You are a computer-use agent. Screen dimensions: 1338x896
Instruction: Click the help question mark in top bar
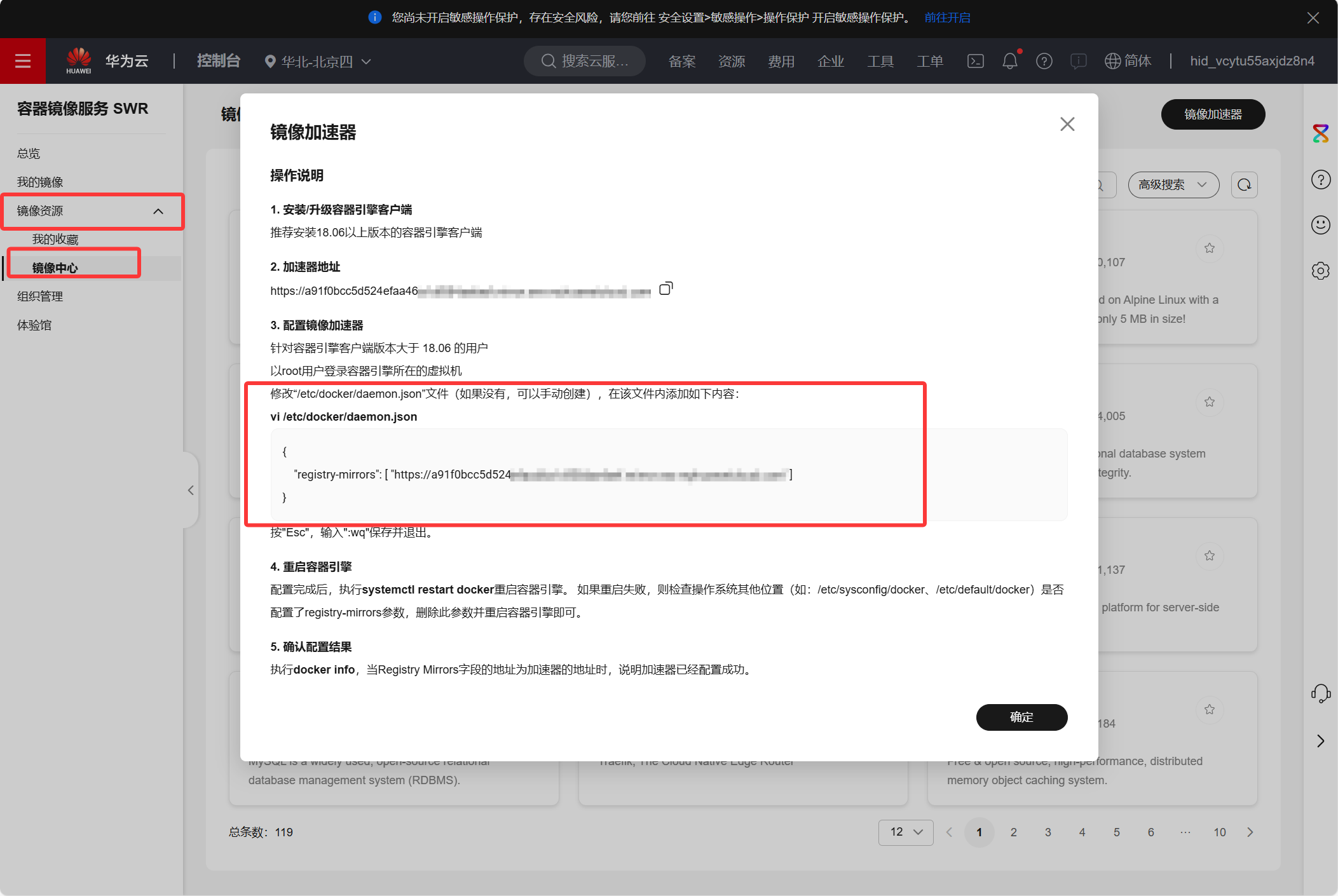[1044, 61]
